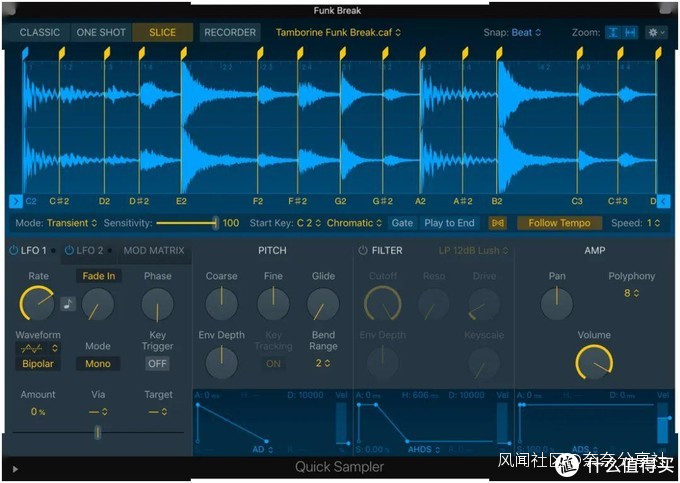Viewport: 680px width, 483px height.
Task: Click the Recorder button
Action: (230, 32)
